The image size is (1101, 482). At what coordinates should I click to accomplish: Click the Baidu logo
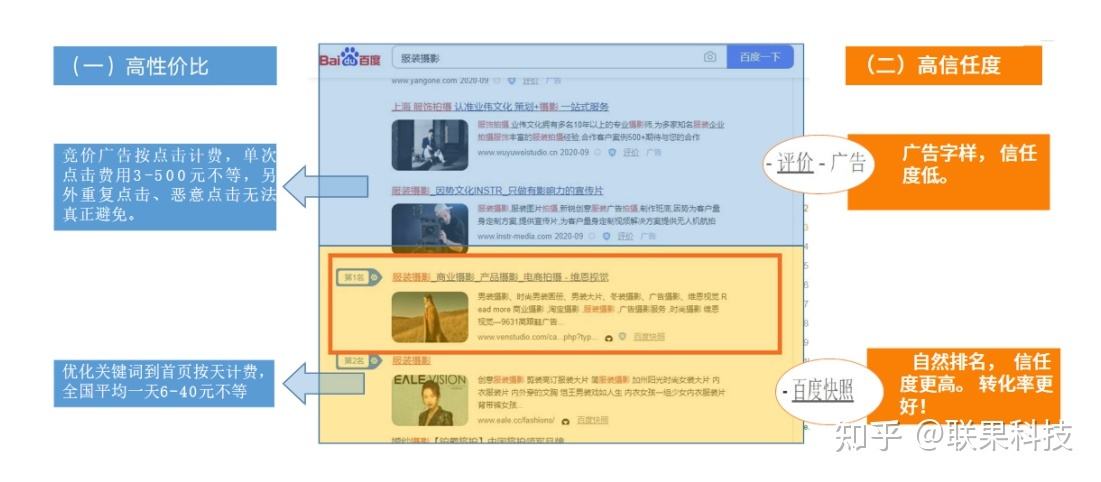point(350,58)
